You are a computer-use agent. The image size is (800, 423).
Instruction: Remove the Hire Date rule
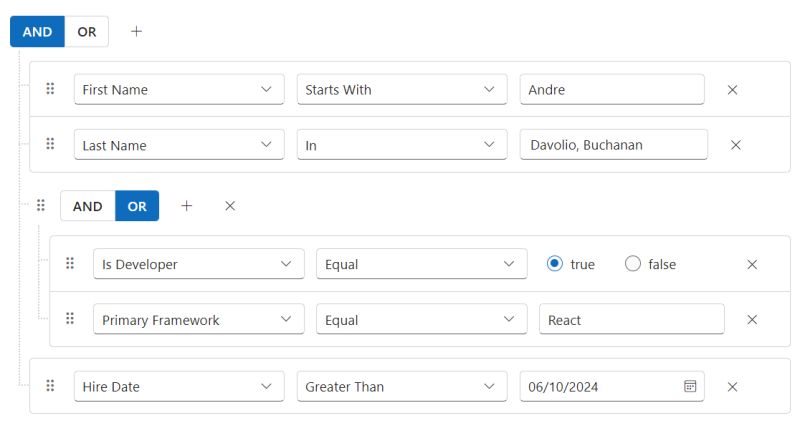coord(732,387)
